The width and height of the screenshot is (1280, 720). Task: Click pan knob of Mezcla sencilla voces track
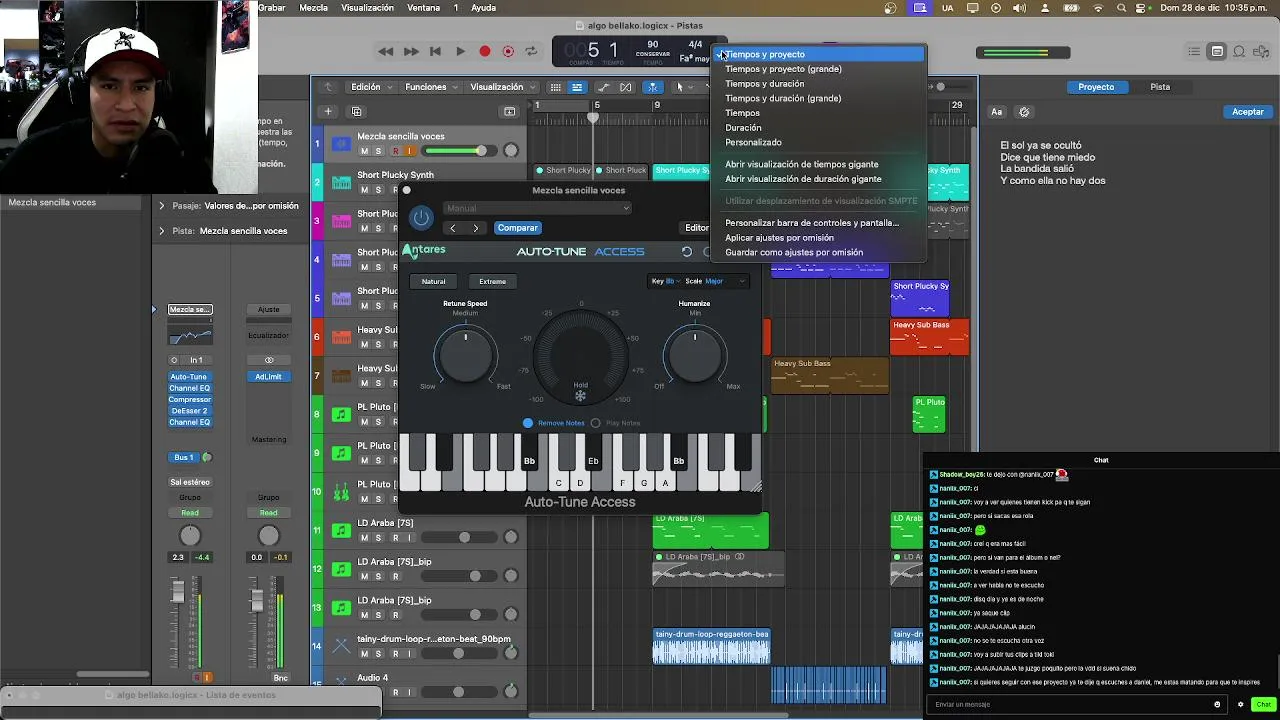coord(511,151)
